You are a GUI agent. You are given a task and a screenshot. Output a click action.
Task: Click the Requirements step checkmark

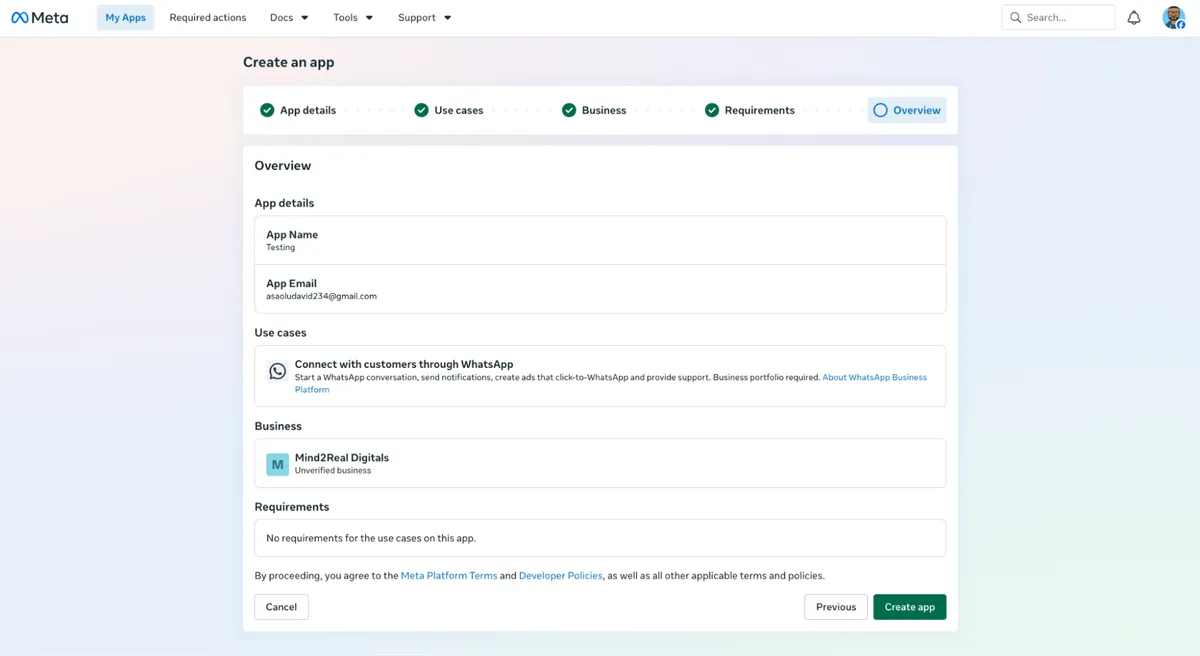click(712, 110)
